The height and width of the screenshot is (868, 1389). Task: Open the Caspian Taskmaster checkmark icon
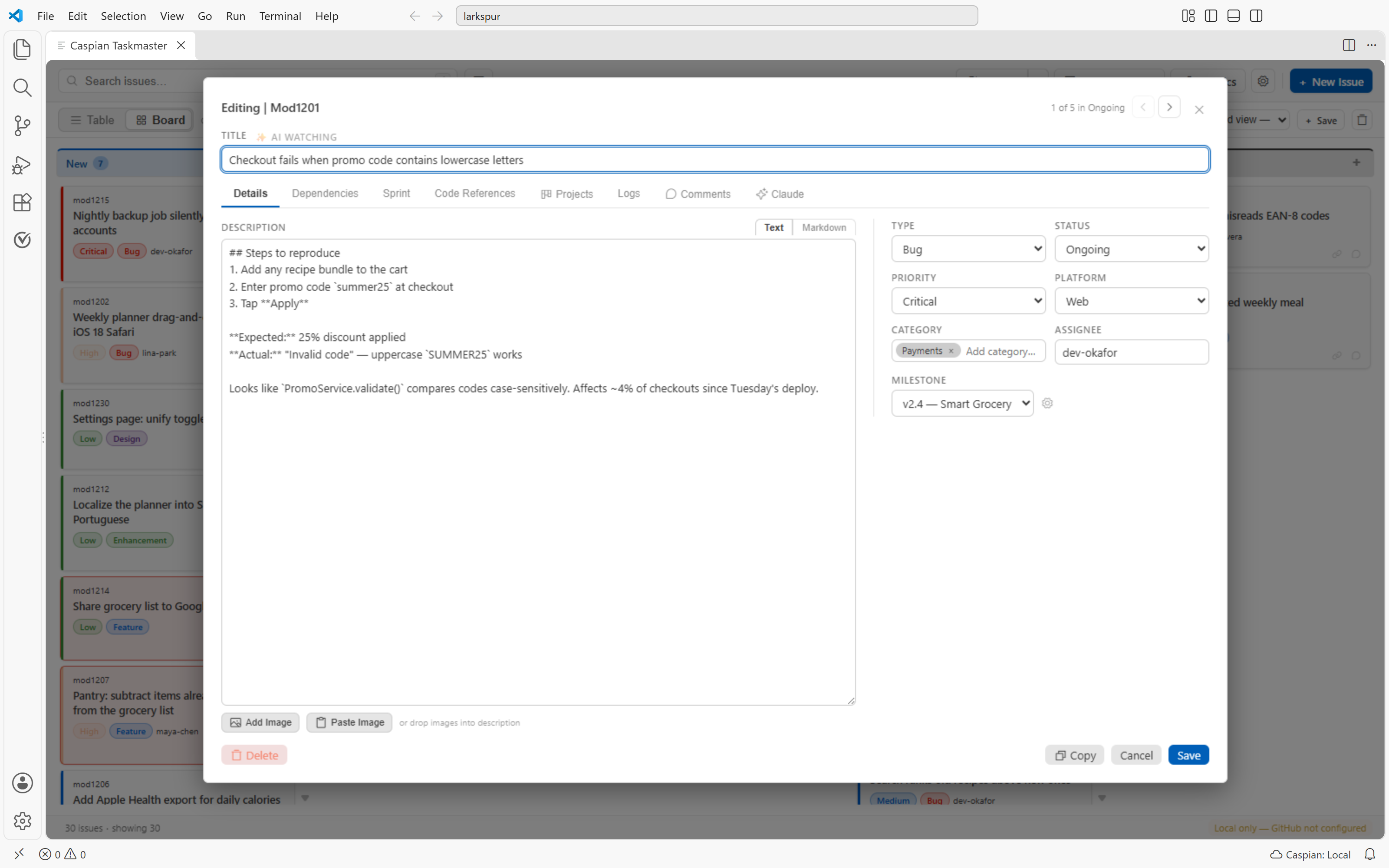click(x=22, y=240)
